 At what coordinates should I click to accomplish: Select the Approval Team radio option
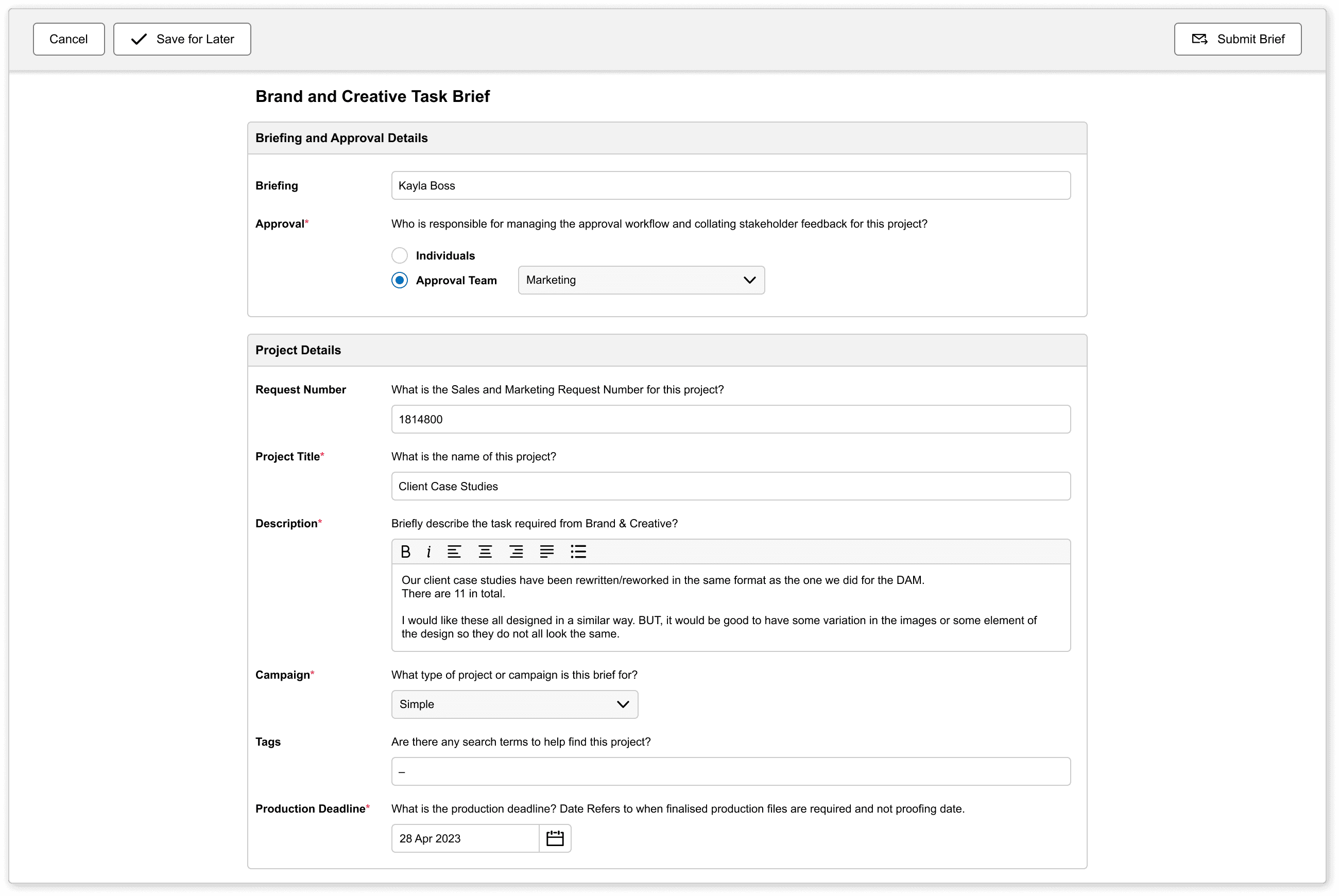tap(400, 280)
